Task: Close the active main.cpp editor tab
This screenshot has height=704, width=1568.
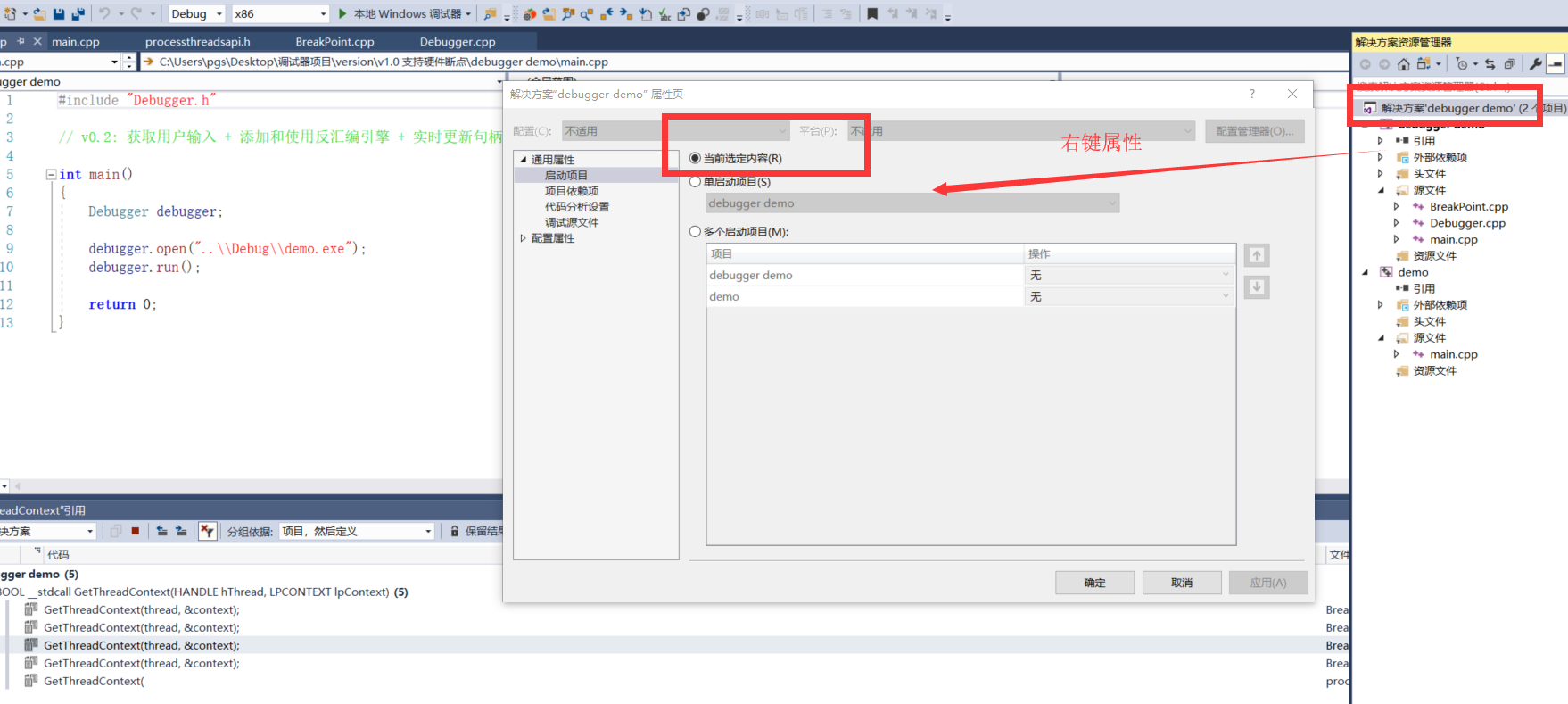Action: click(37, 41)
